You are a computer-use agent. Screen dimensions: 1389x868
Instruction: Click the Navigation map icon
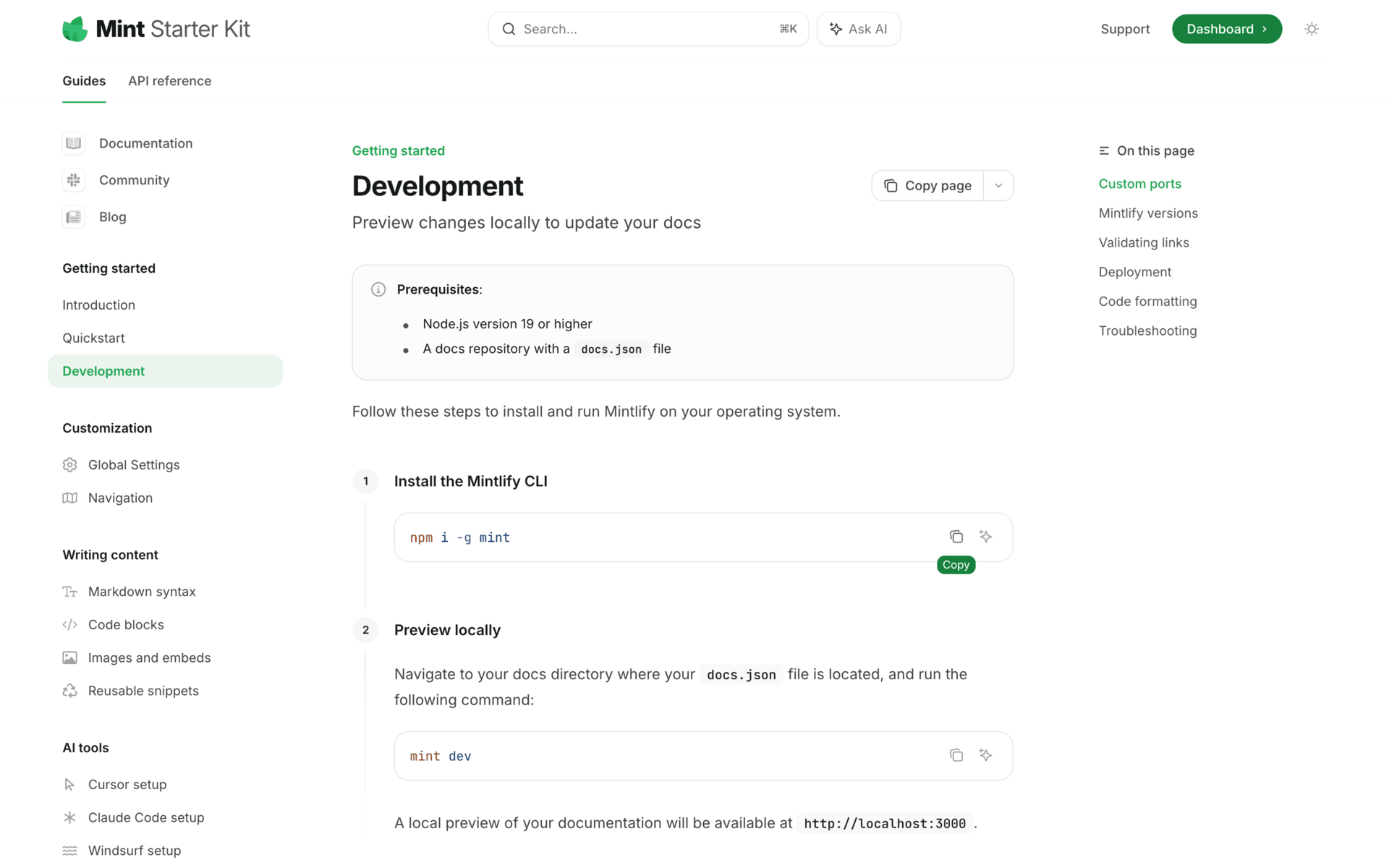69,498
